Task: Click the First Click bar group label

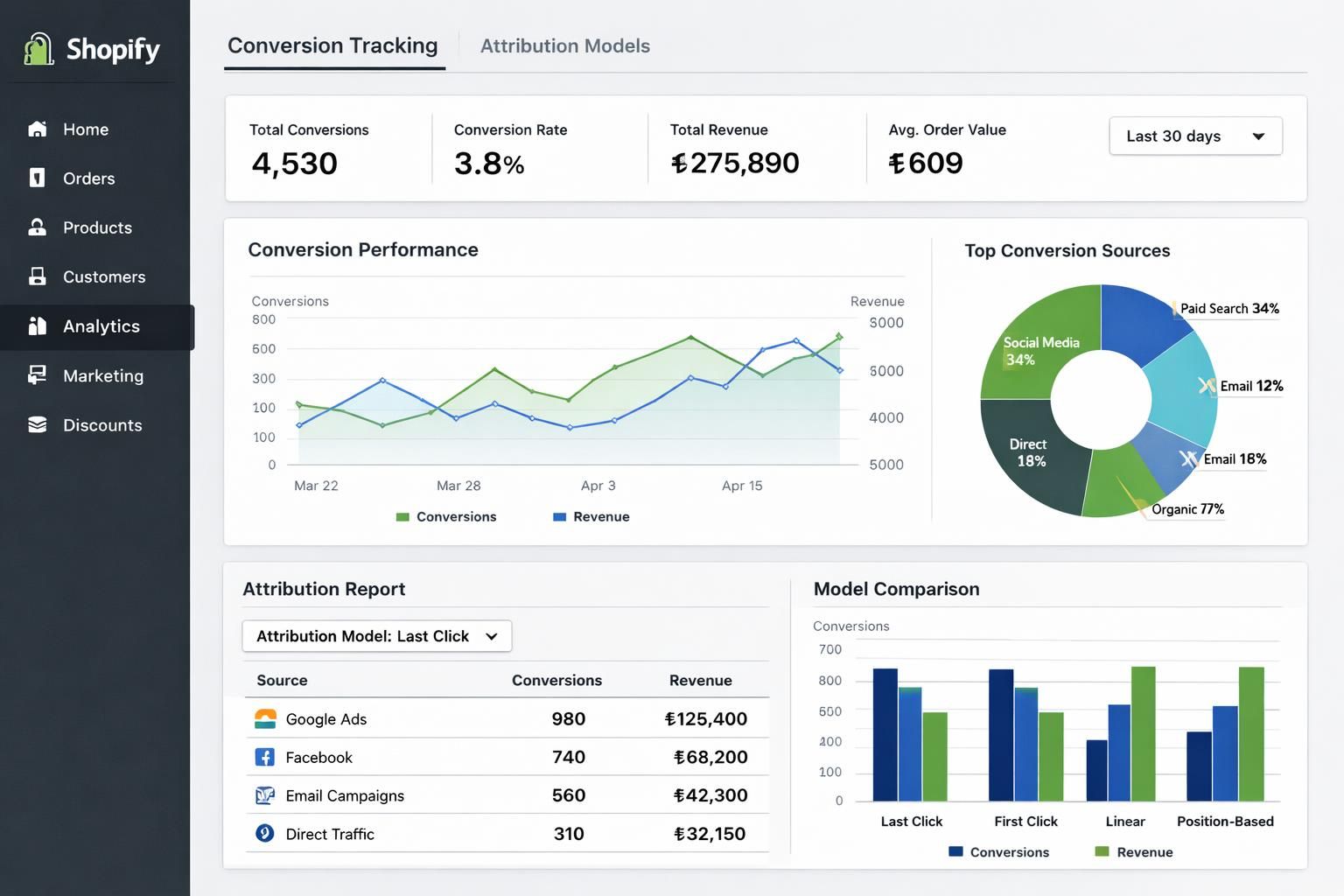Action: coord(1025,822)
